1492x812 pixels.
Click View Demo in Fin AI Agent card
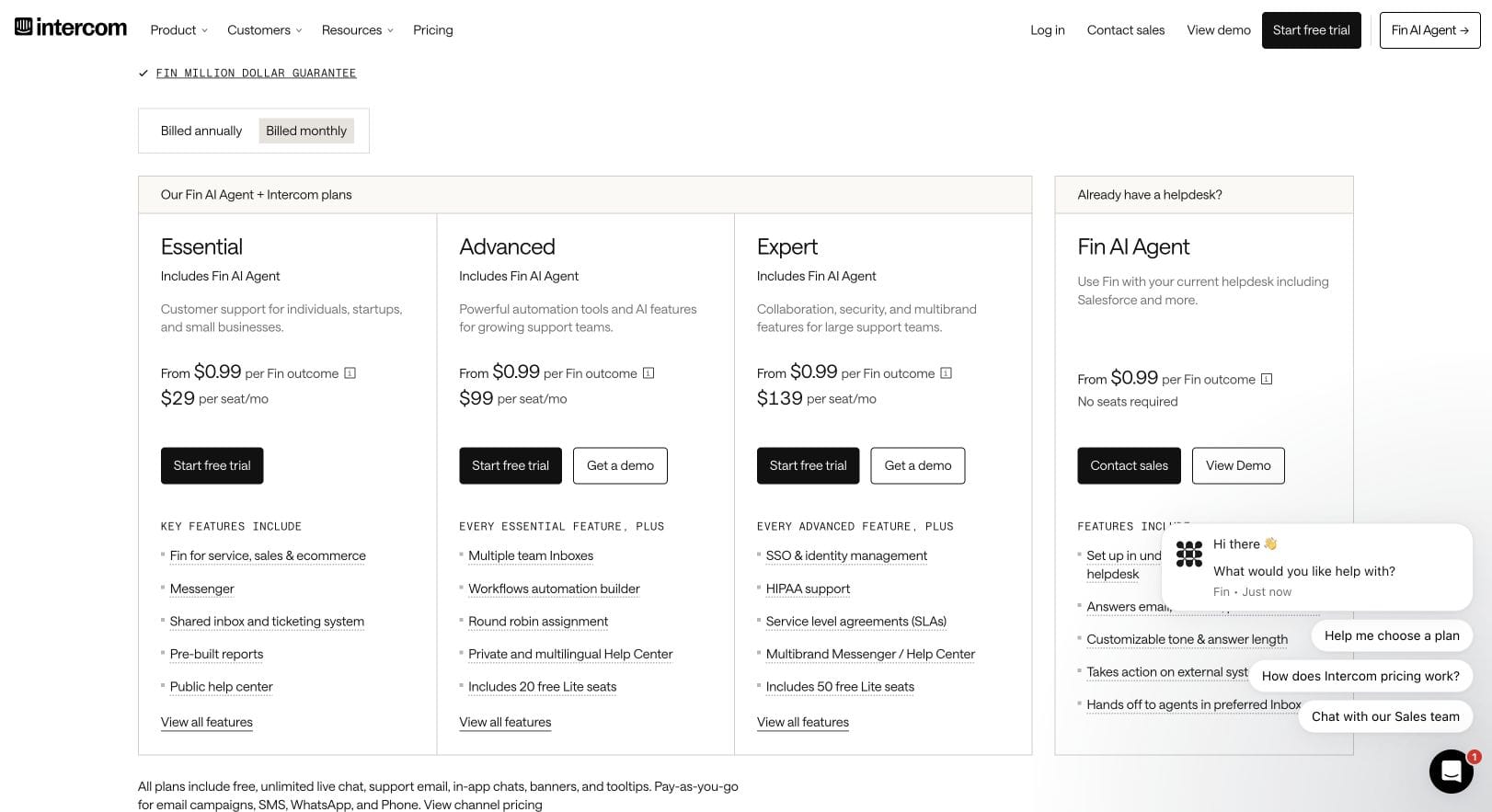pos(1238,465)
